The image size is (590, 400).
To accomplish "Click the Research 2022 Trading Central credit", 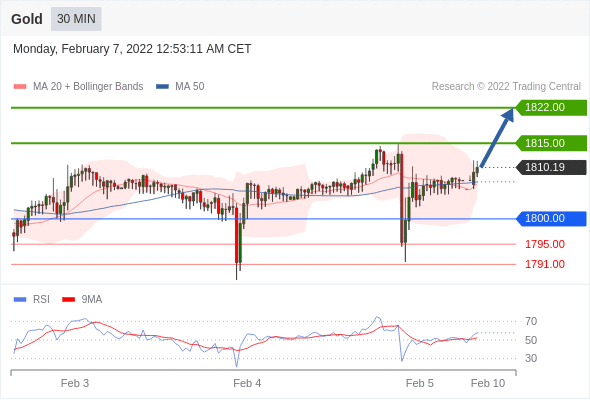I will point(506,87).
